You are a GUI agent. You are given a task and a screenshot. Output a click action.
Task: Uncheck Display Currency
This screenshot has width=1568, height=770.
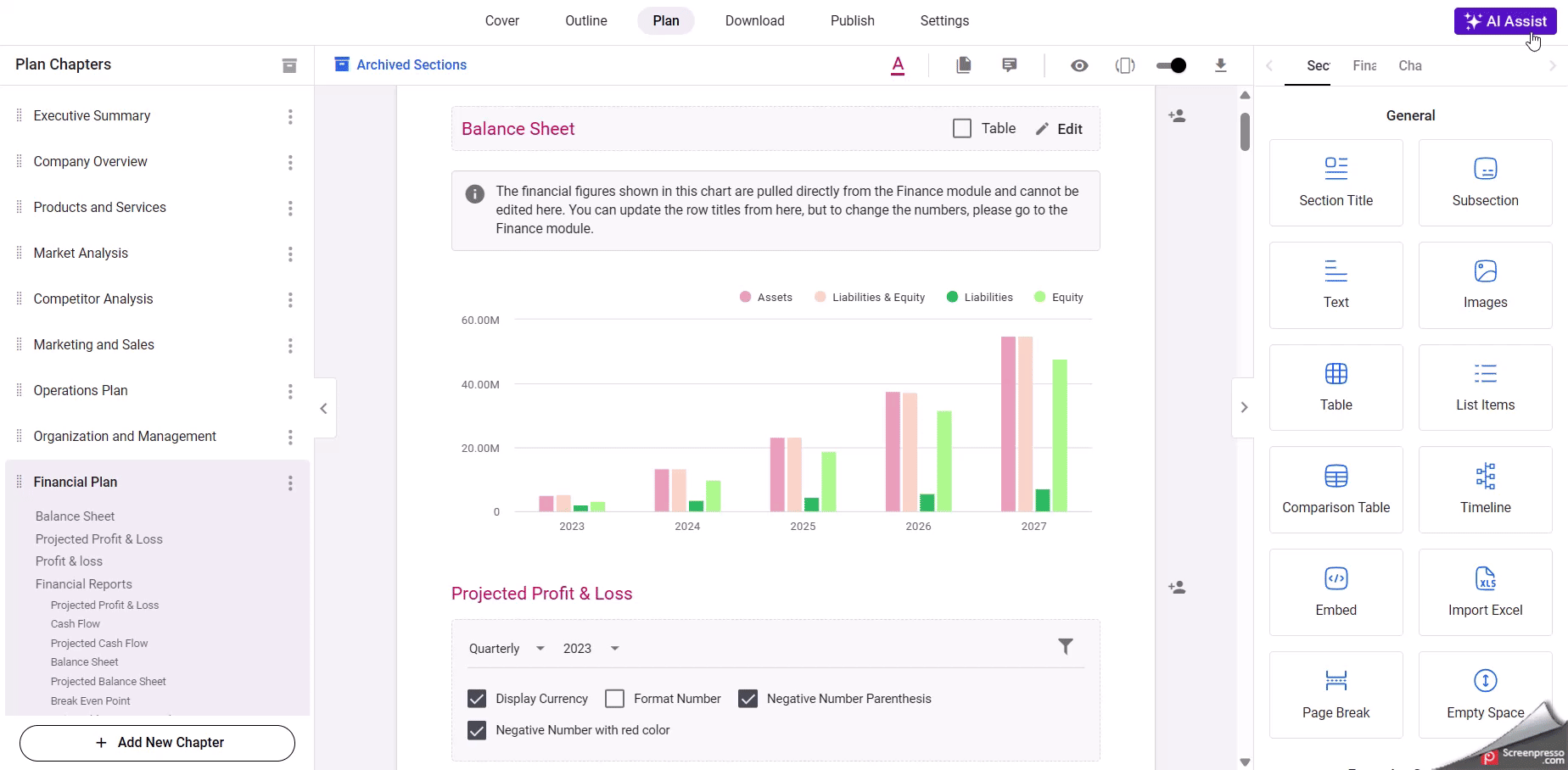point(477,699)
